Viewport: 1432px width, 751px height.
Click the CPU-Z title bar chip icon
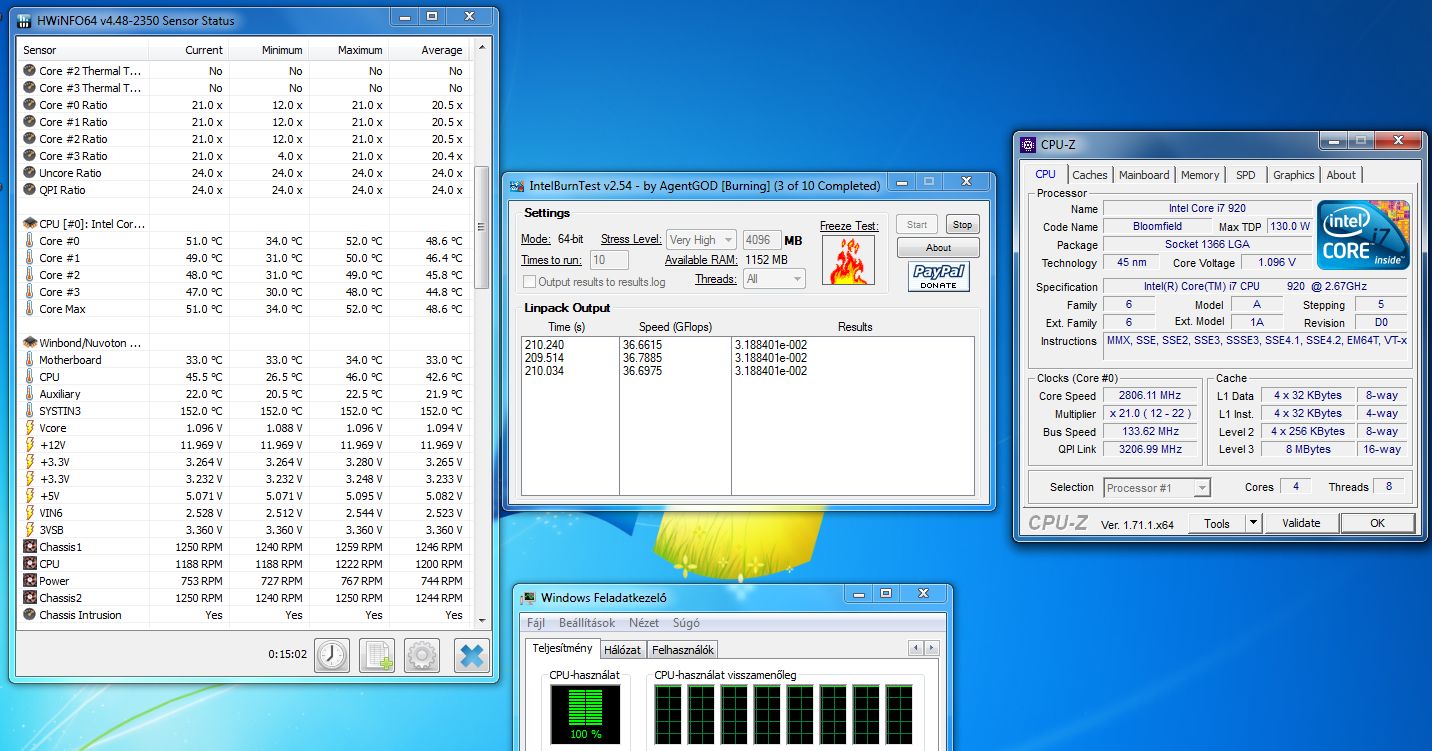(1028, 145)
